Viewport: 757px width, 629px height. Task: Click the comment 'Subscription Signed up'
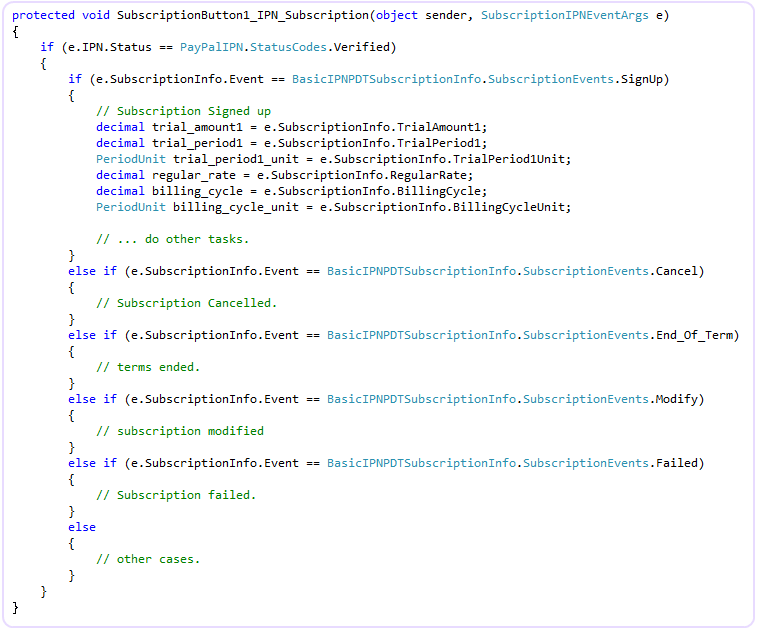point(183,112)
